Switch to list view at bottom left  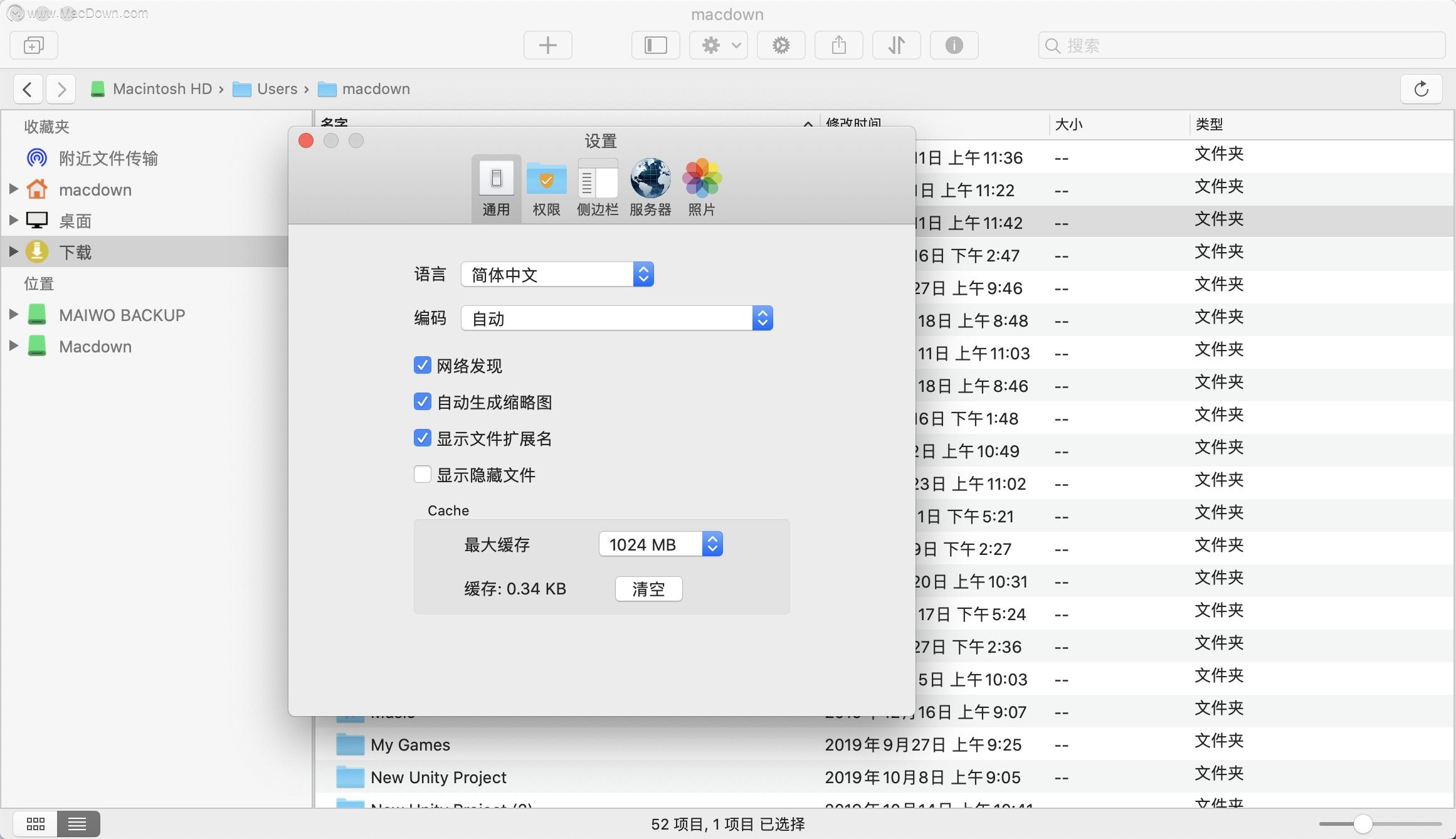[x=78, y=823]
